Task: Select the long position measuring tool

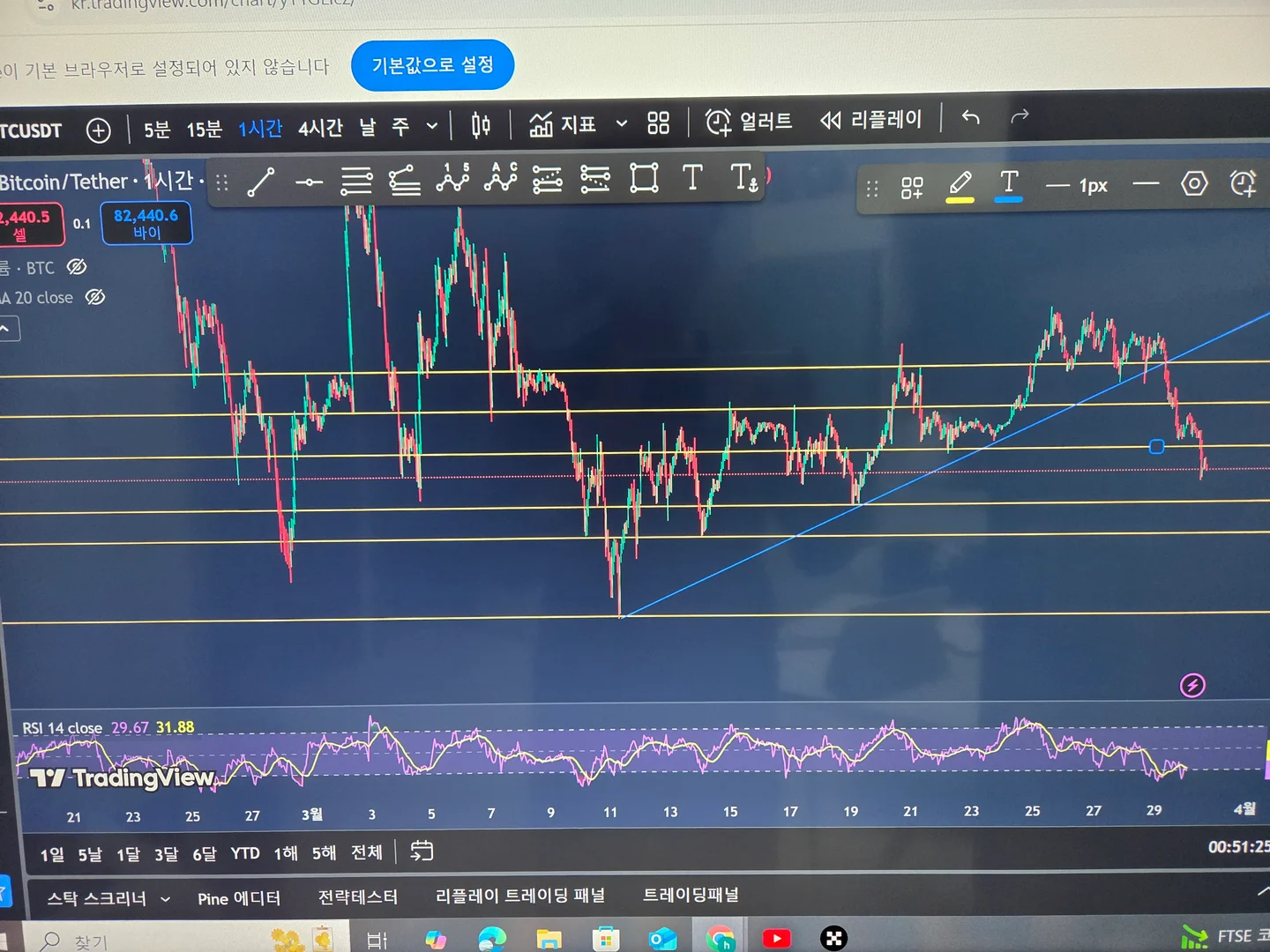Action: pyautogui.click(x=548, y=180)
